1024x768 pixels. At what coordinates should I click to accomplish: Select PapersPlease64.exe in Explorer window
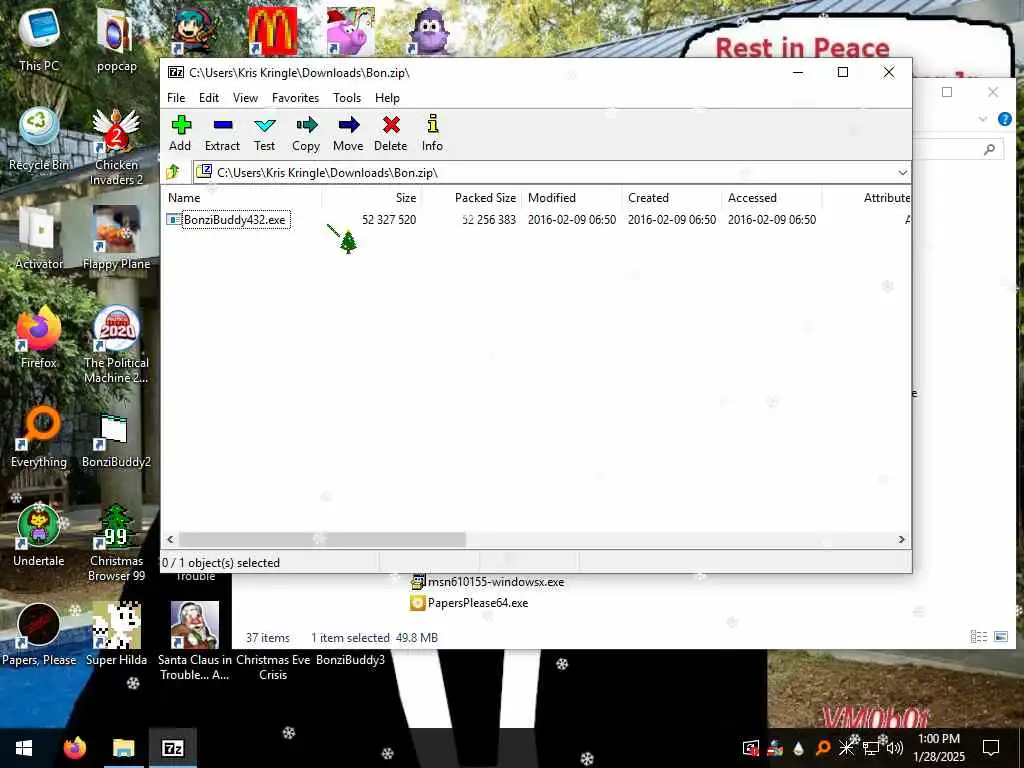coord(469,603)
